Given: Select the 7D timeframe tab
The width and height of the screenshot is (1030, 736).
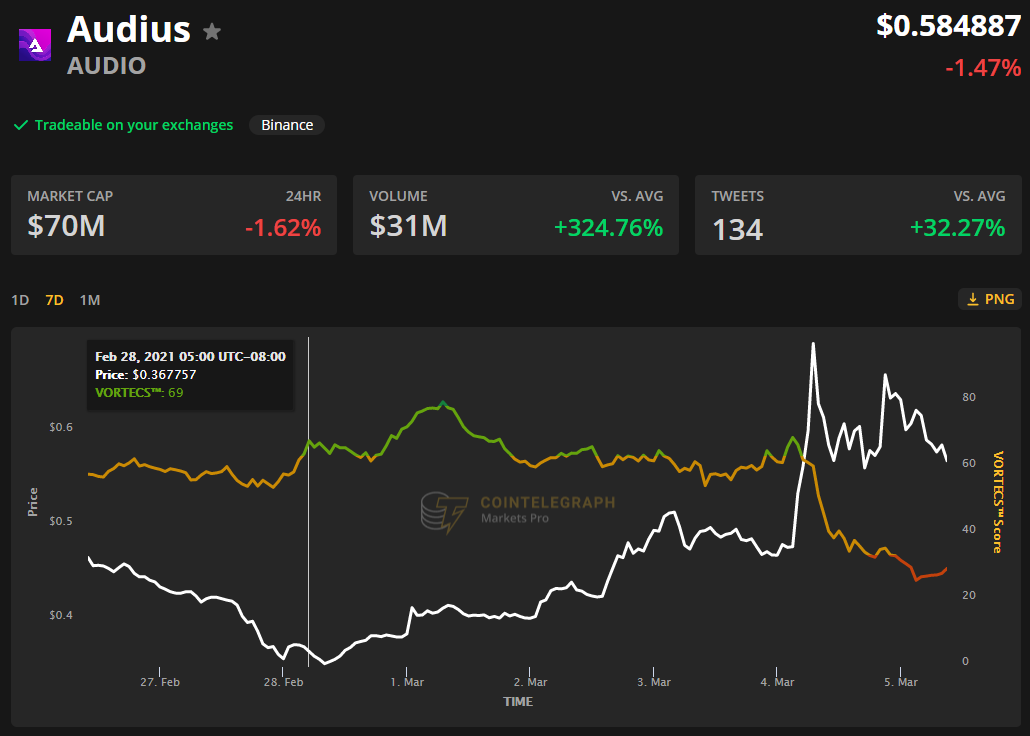Looking at the screenshot, I should click(x=54, y=300).
